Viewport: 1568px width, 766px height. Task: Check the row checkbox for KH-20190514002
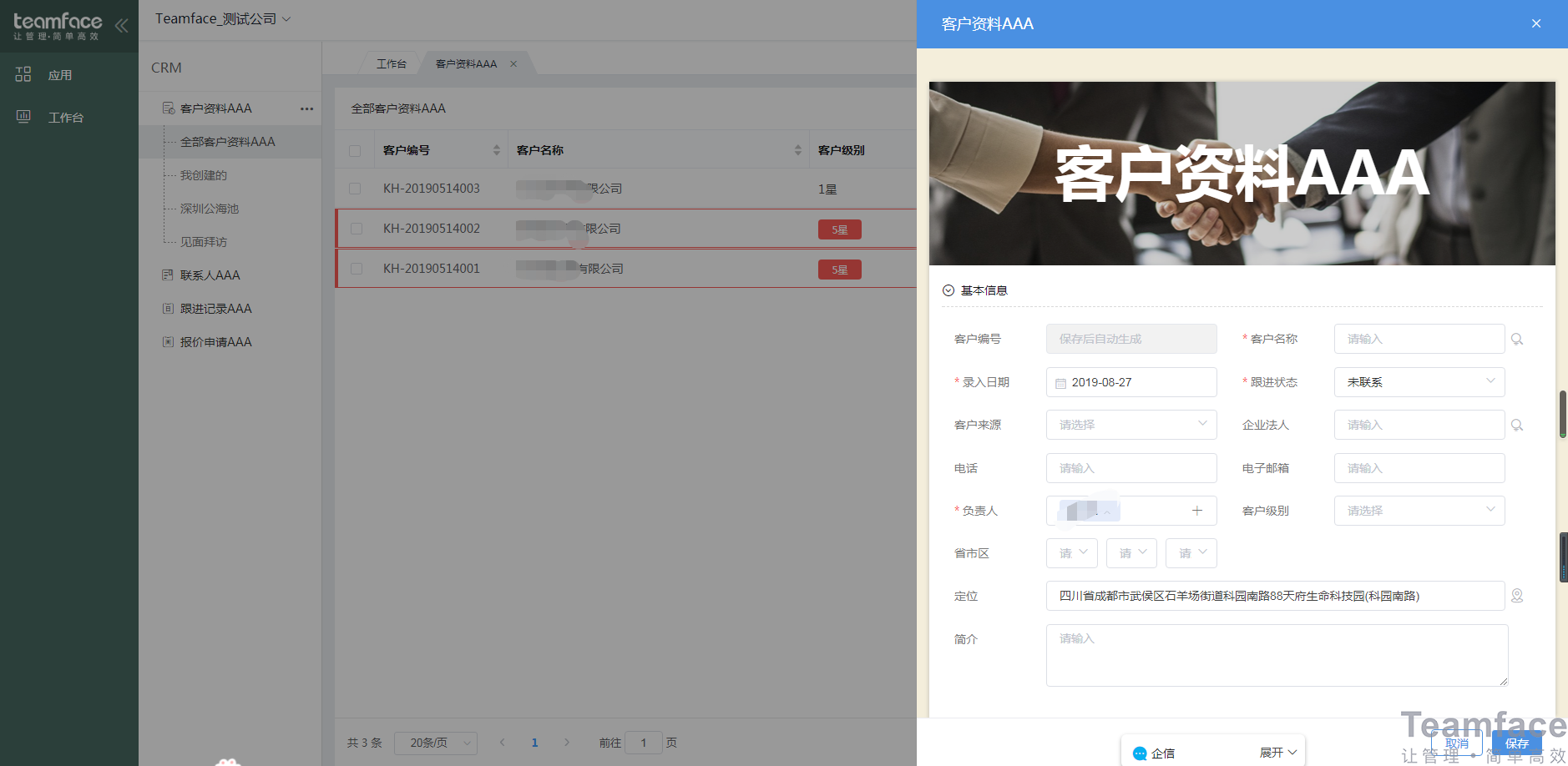coord(355,228)
